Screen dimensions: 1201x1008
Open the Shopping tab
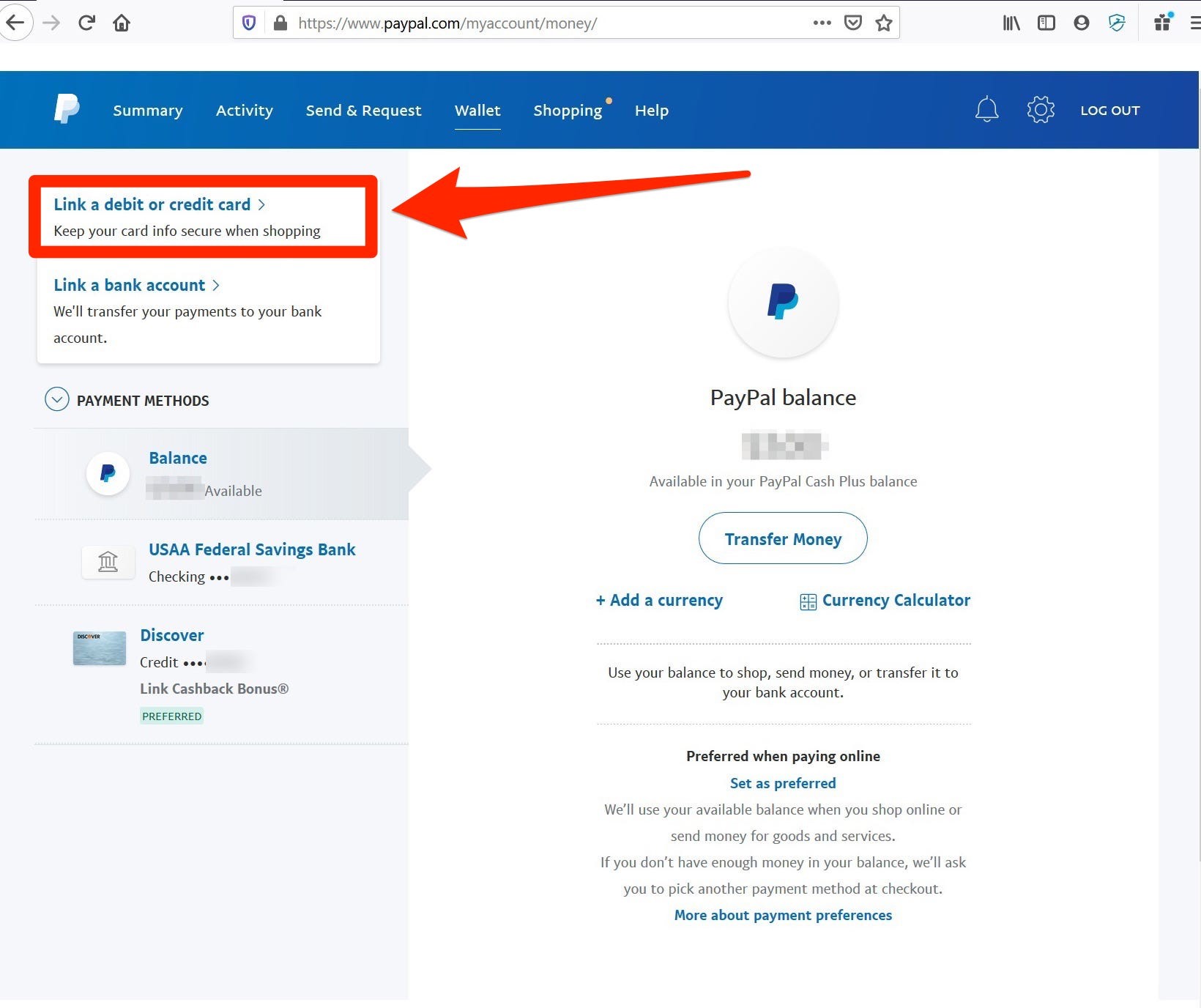point(568,111)
